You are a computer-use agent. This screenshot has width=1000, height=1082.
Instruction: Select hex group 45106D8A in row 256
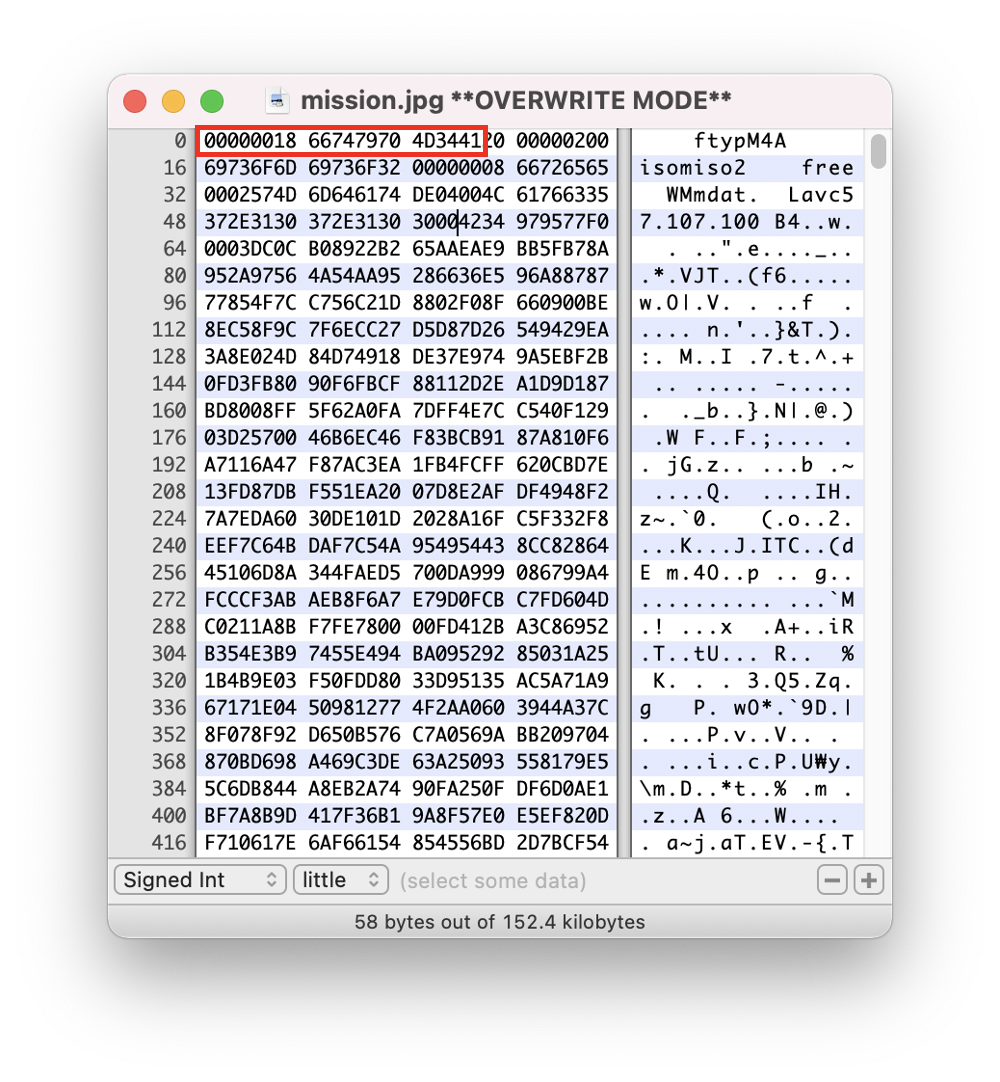tap(250, 572)
